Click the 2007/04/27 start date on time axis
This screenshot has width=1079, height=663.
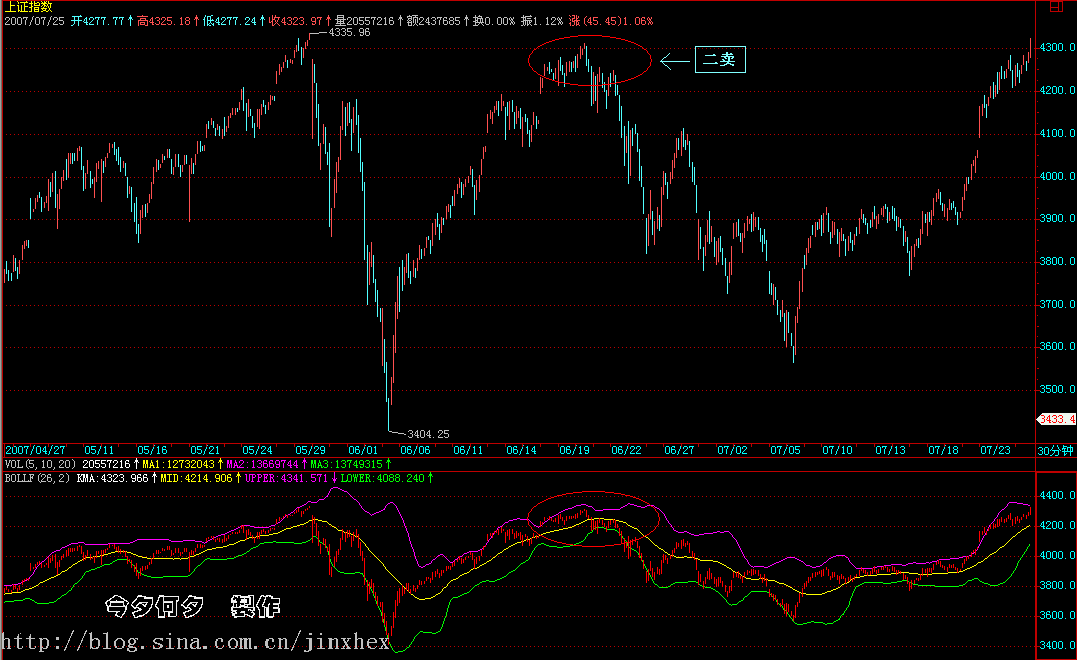click(34, 451)
